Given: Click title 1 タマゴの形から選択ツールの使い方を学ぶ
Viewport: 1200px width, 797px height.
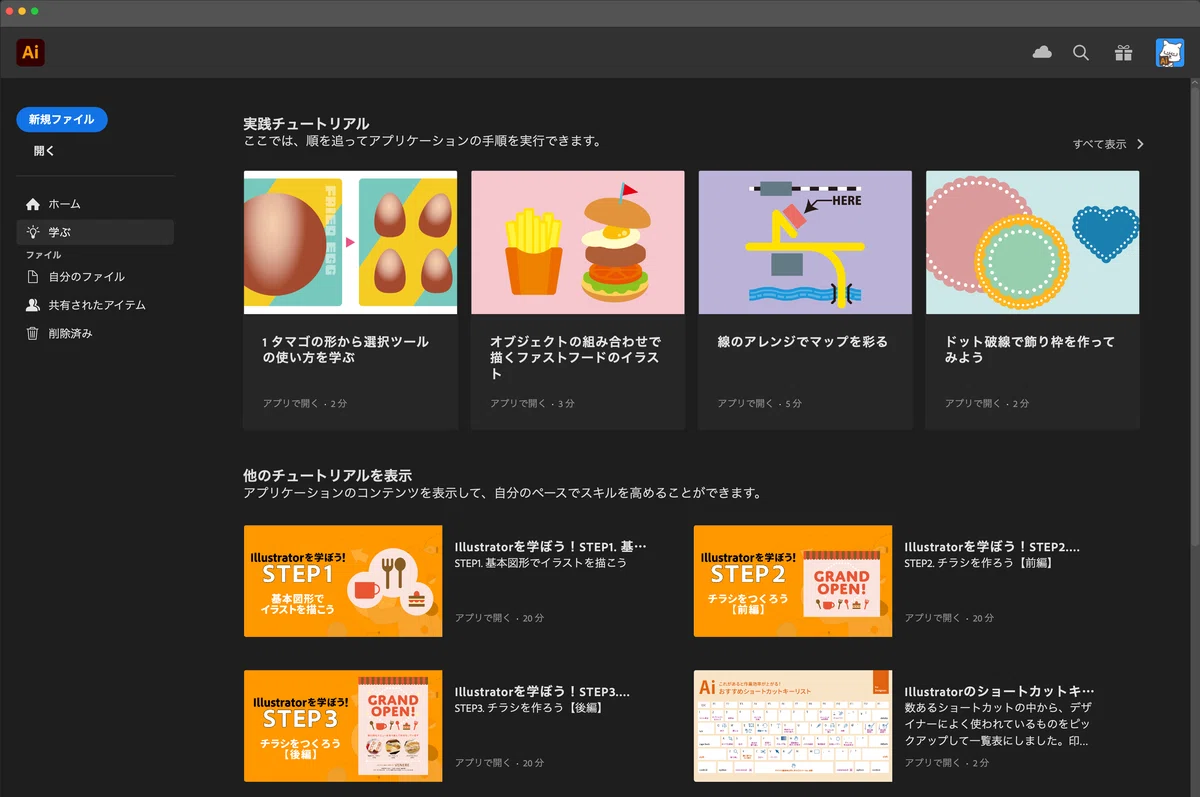Looking at the screenshot, I should (x=346, y=349).
